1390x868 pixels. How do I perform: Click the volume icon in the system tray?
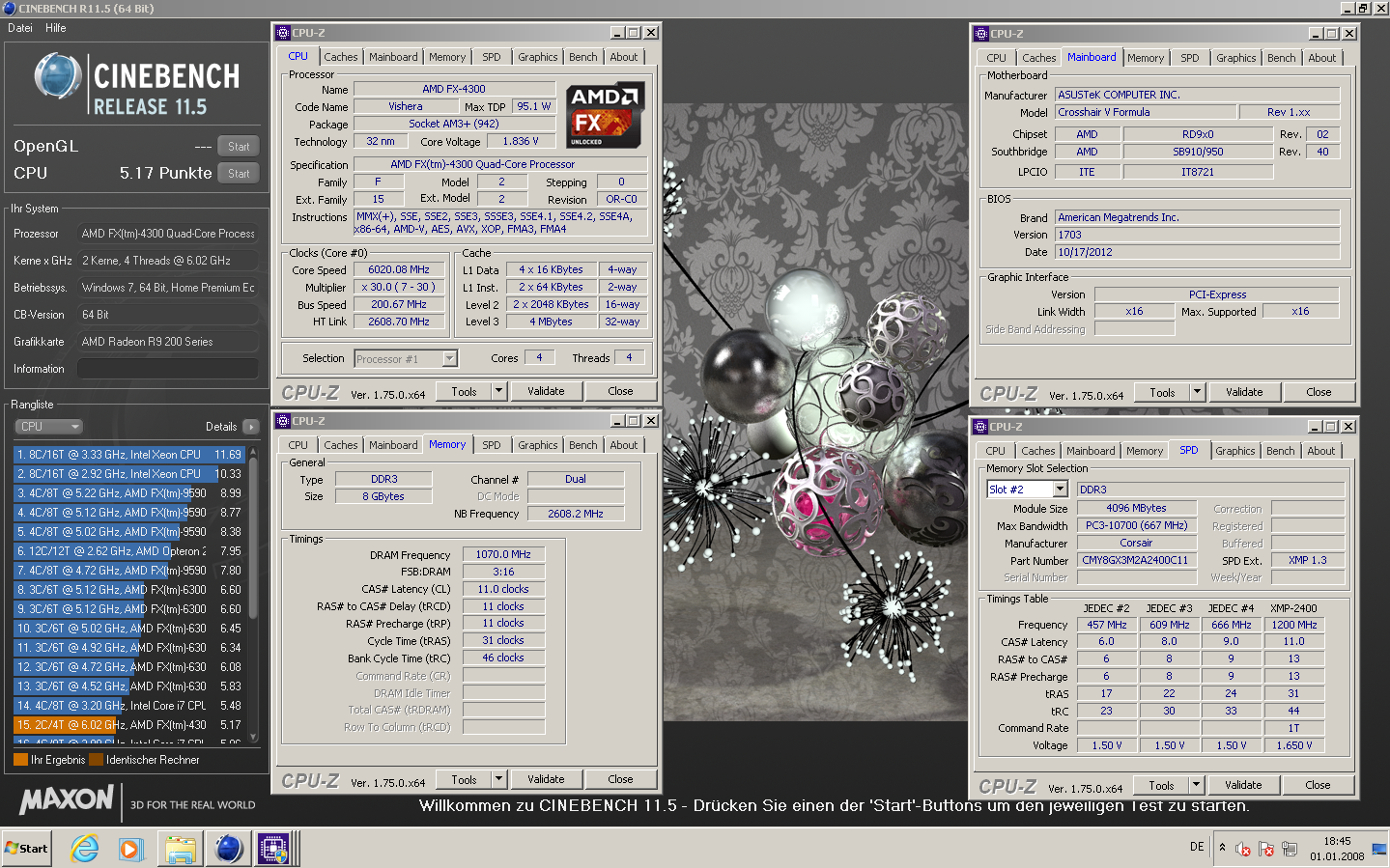pyautogui.click(x=1244, y=850)
